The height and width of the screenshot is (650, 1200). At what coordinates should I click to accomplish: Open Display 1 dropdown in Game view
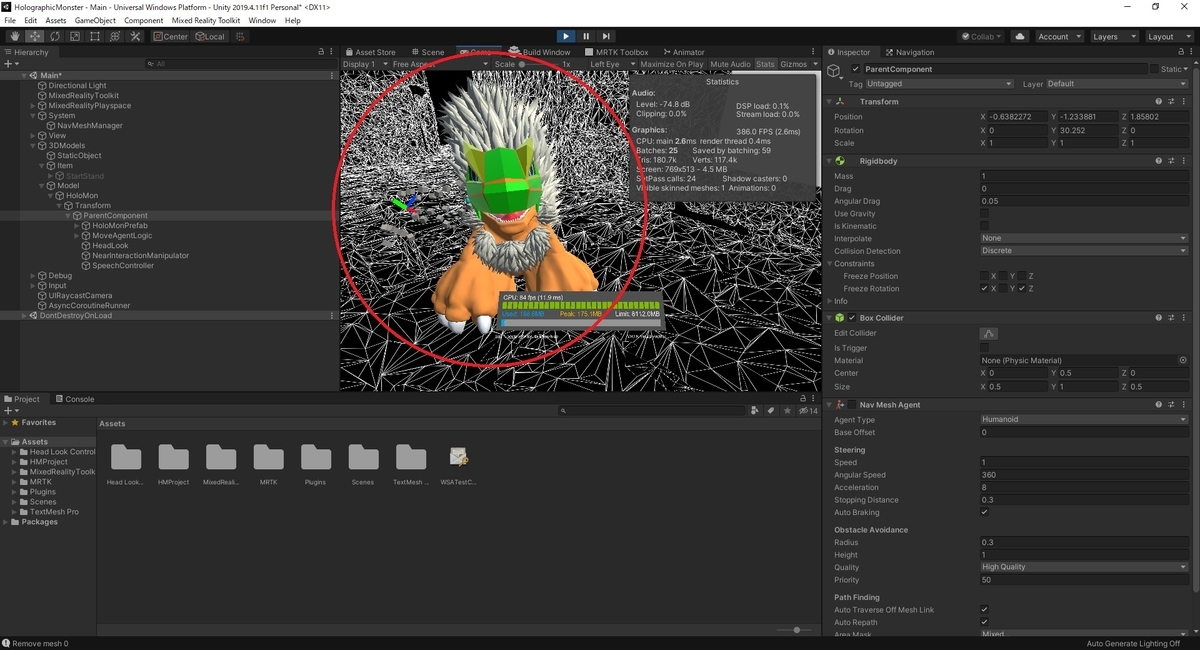364,64
